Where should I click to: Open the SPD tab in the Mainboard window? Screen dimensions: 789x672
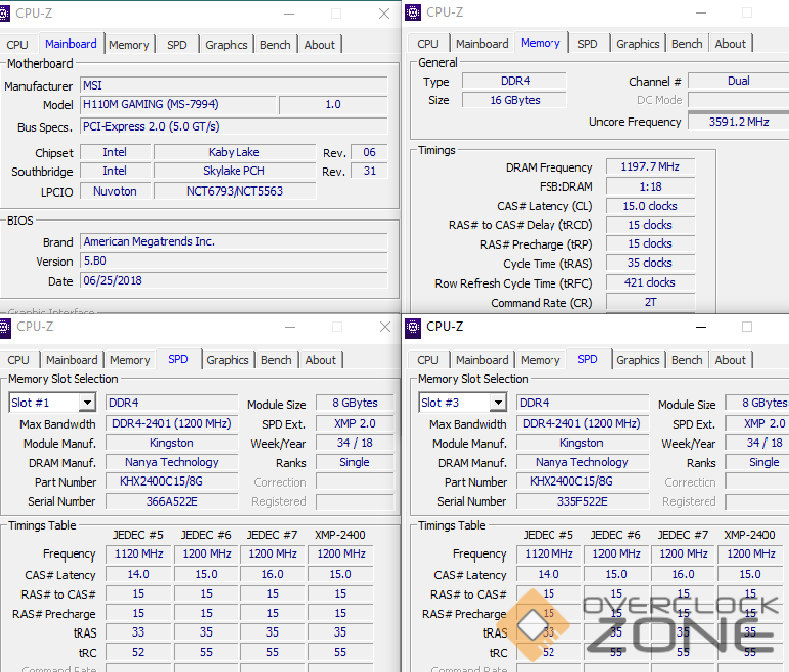click(176, 45)
